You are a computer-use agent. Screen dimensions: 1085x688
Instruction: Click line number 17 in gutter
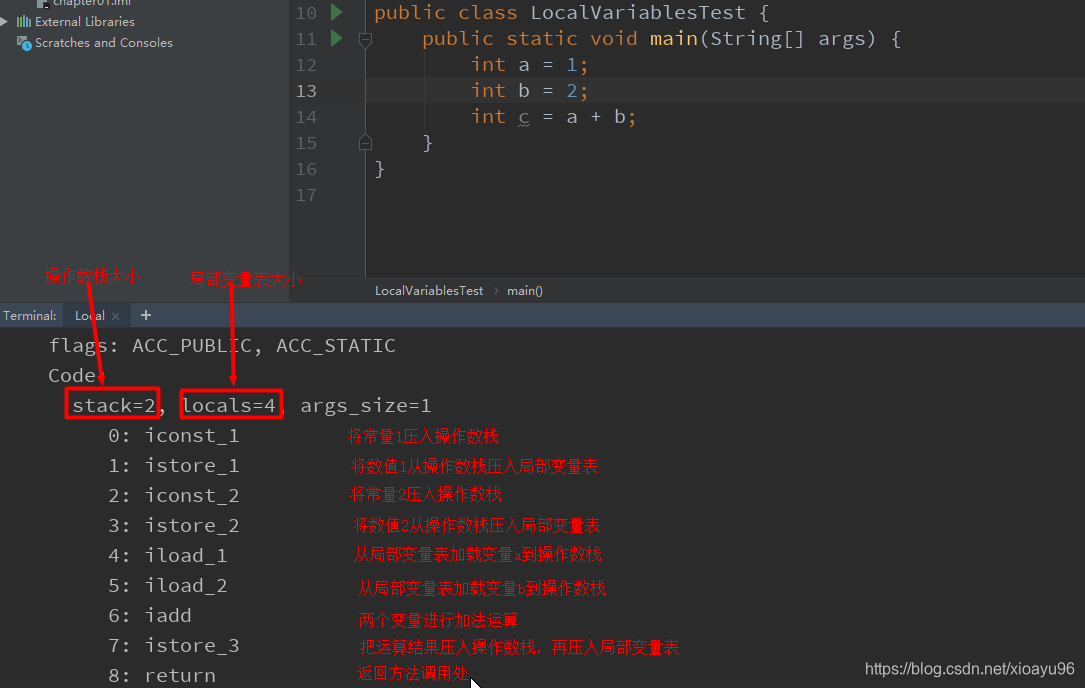(x=306, y=195)
